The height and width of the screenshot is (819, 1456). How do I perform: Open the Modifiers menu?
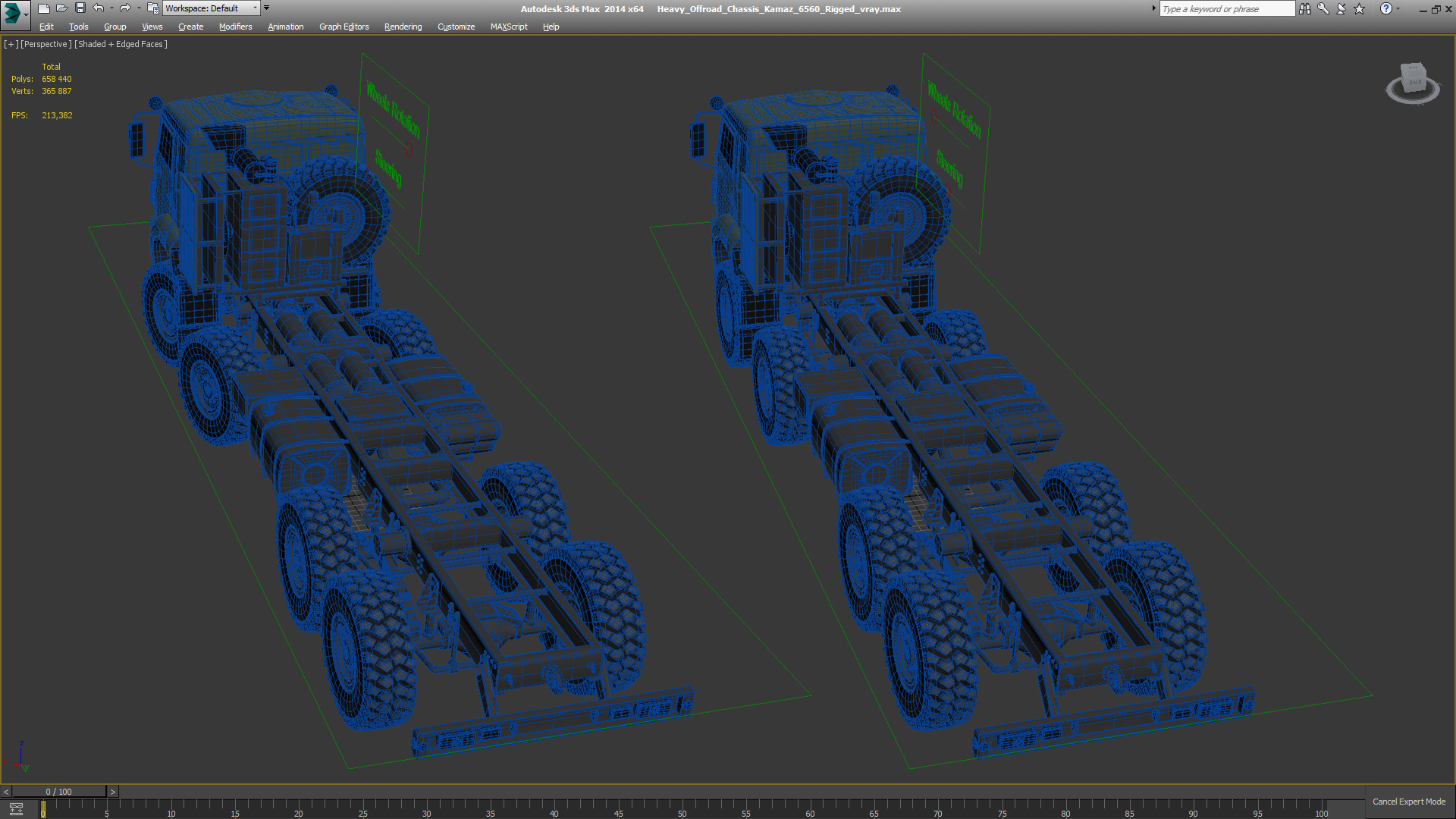point(236,27)
